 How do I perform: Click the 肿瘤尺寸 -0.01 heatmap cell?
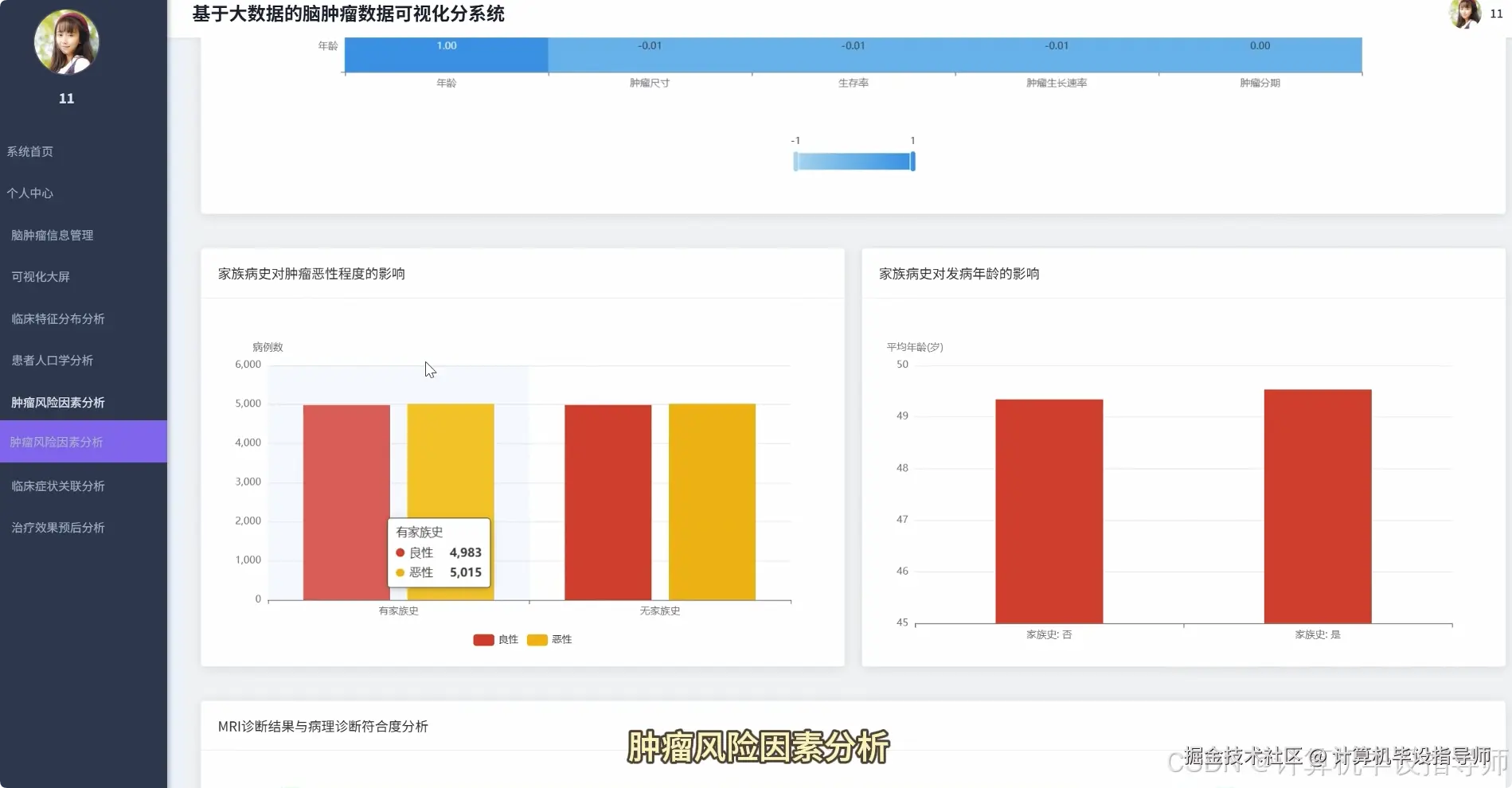(650, 54)
